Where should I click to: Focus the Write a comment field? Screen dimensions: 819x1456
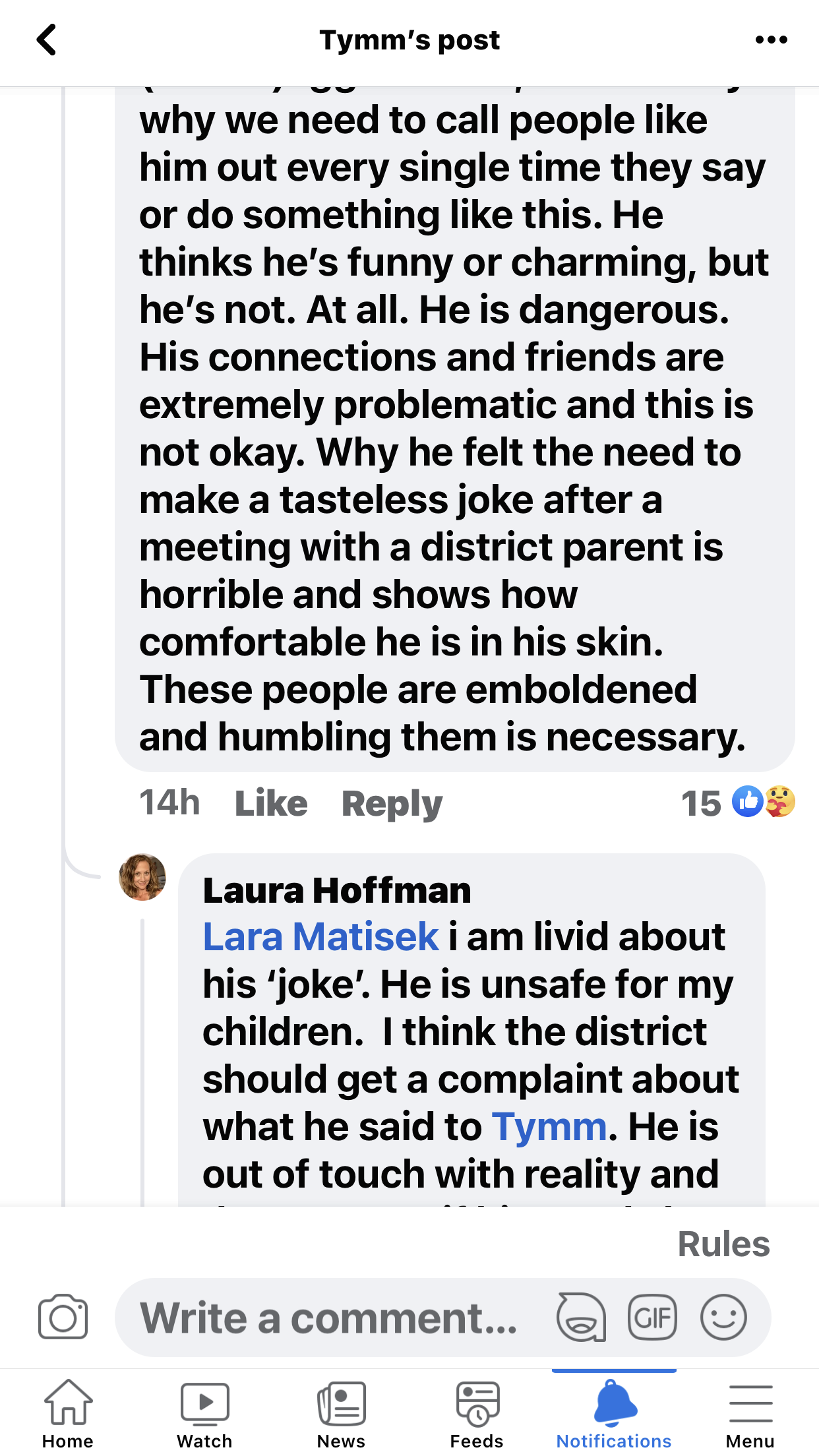click(x=330, y=1318)
